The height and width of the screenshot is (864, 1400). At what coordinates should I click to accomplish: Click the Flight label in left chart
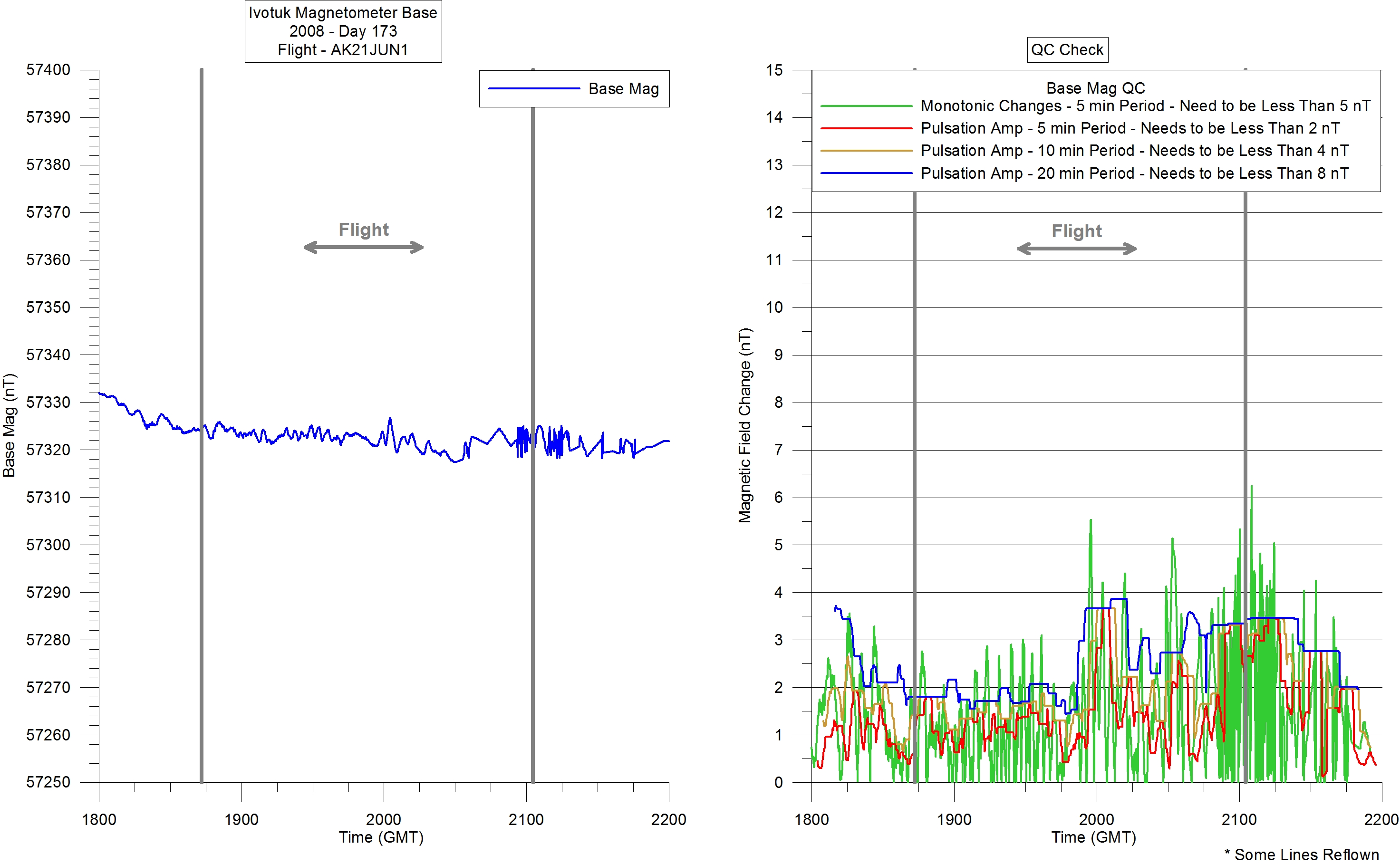(x=363, y=230)
